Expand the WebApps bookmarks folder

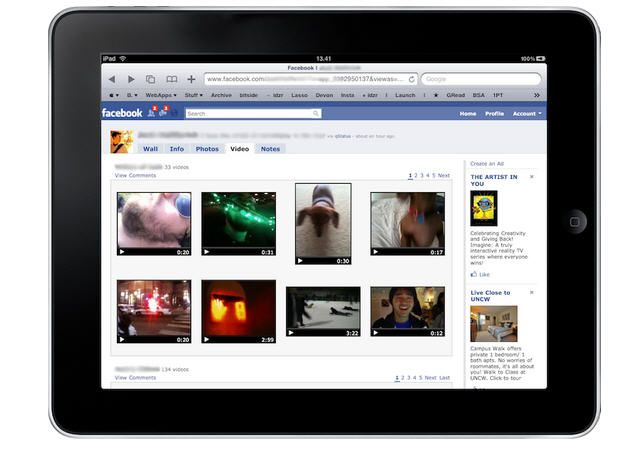[161, 95]
